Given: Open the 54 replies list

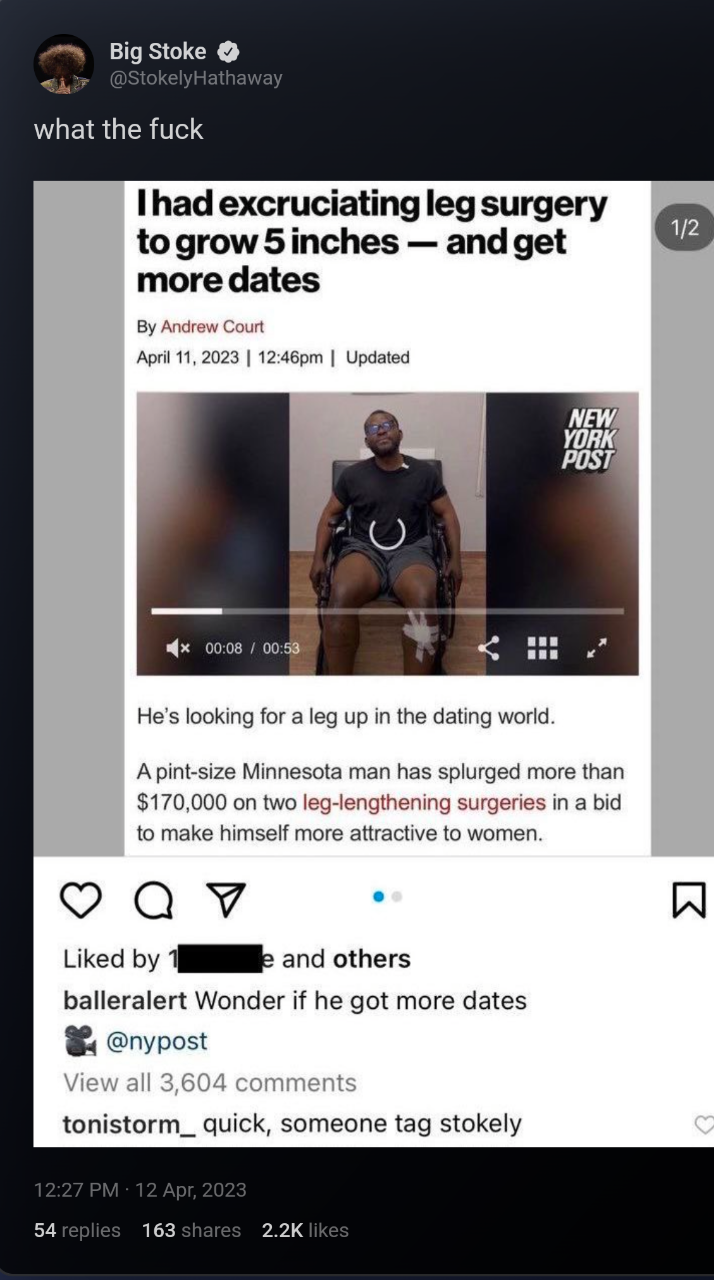Looking at the screenshot, I should click(77, 1230).
